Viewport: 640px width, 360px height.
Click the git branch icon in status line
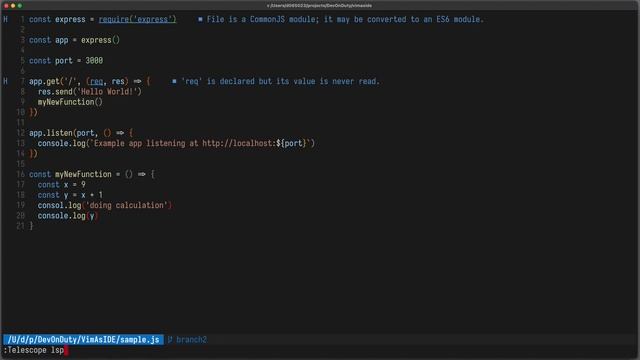coord(170,340)
